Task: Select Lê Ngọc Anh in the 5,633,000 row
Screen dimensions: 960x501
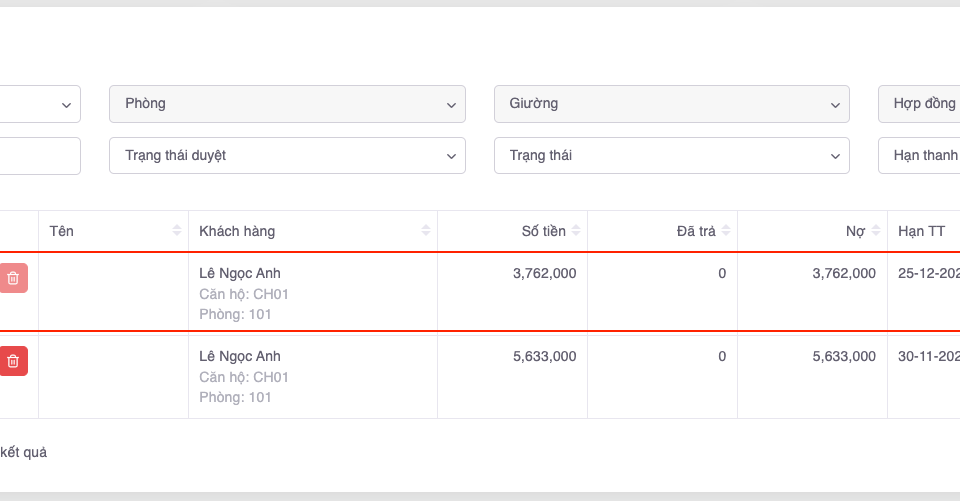Action: pyautogui.click(x=240, y=356)
